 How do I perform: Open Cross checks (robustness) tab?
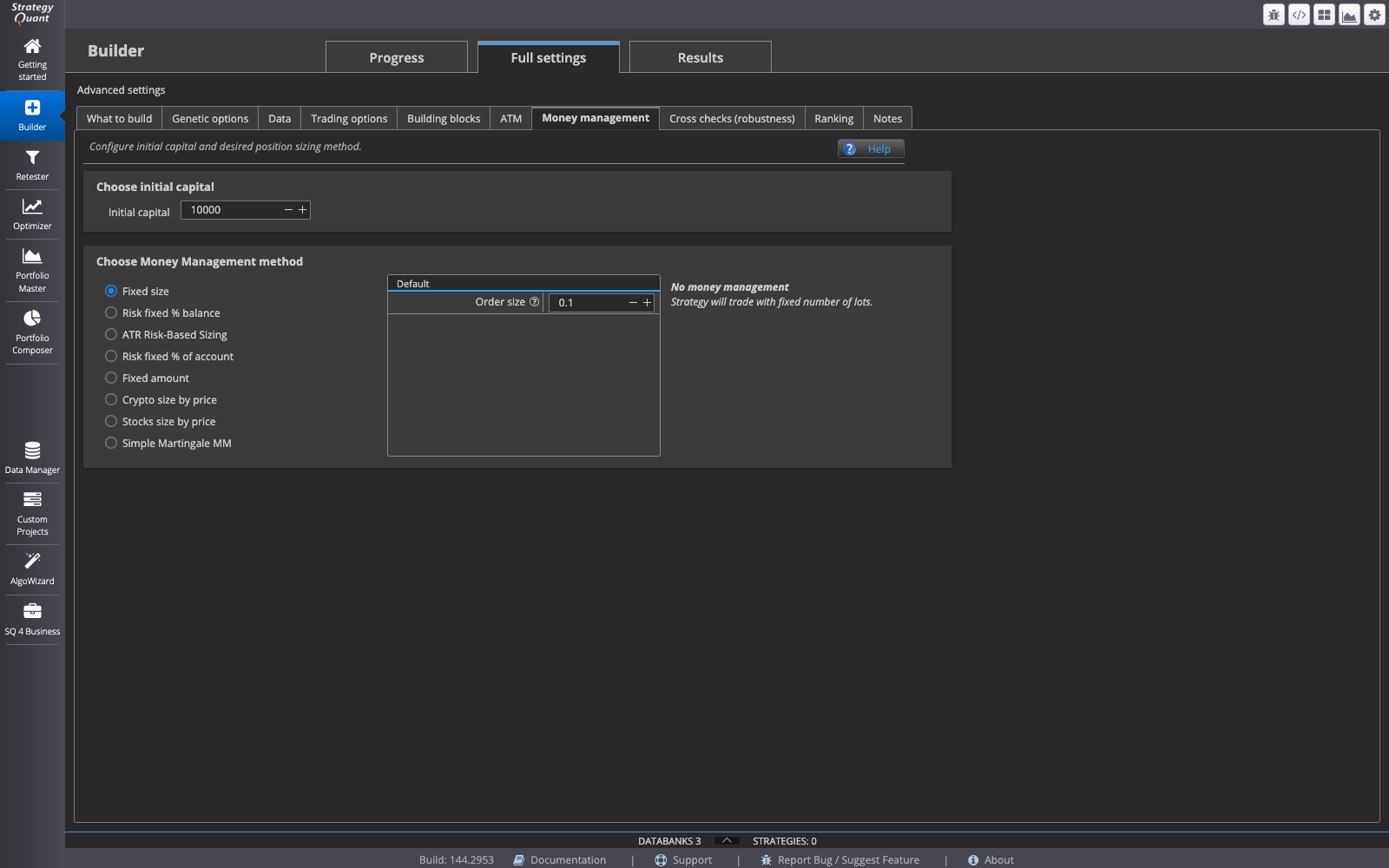[732, 118]
